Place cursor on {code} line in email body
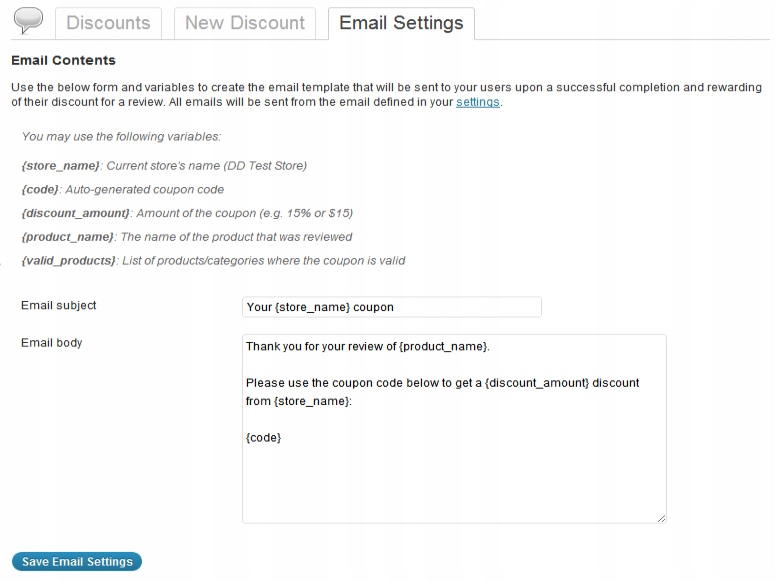The height and width of the screenshot is (582, 776). (264, 438)
